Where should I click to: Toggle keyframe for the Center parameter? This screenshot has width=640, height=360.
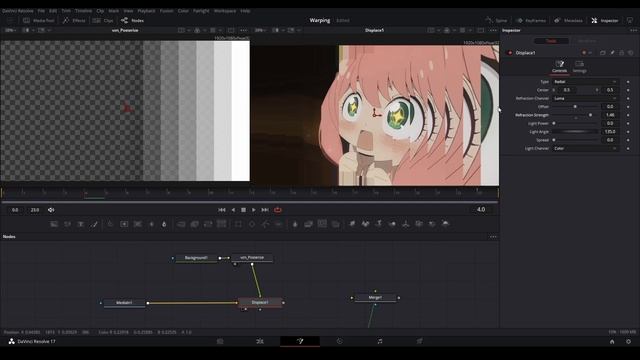click(x=628, y=90)
